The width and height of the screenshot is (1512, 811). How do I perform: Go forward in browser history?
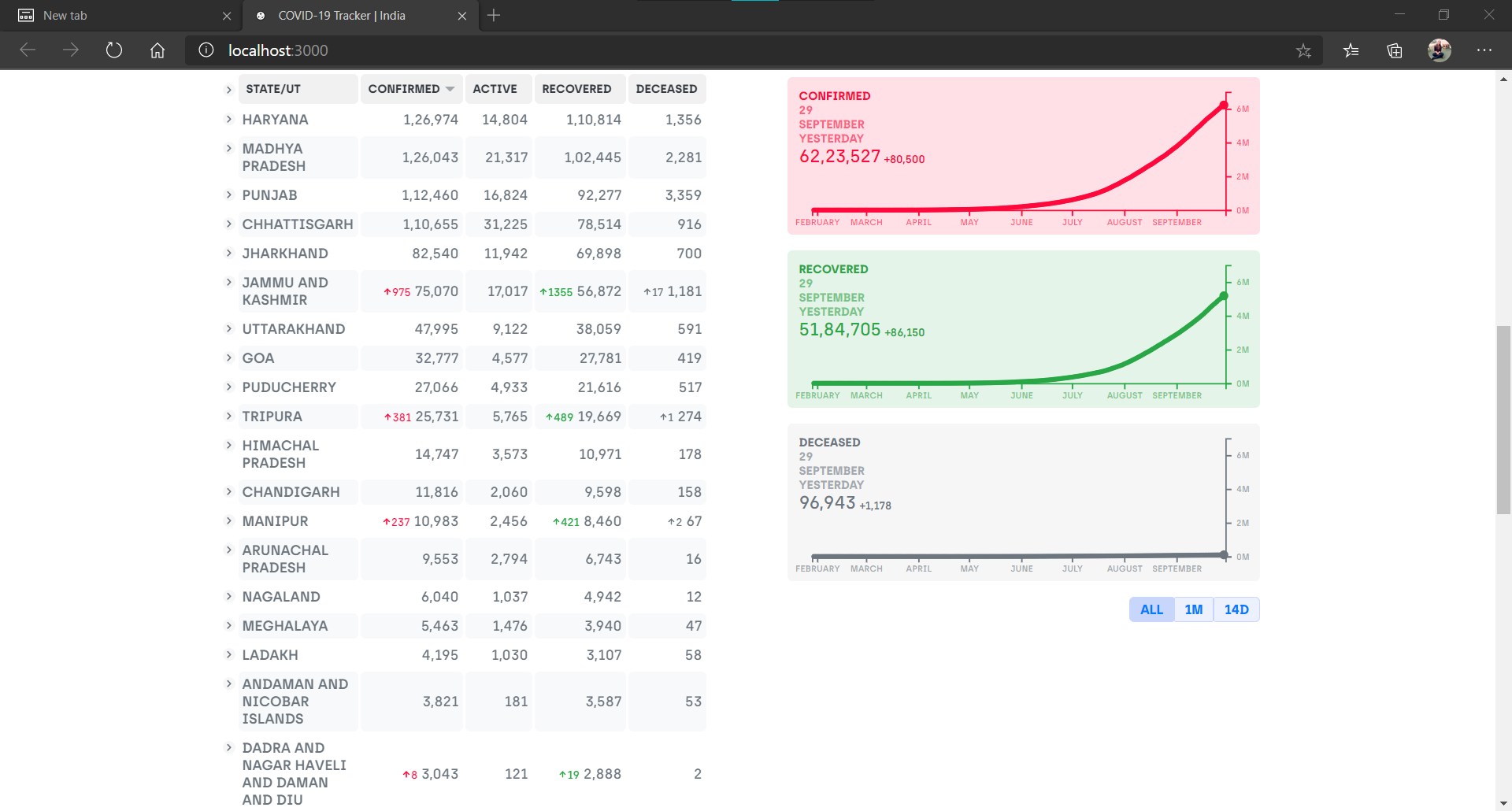point(71,50)
